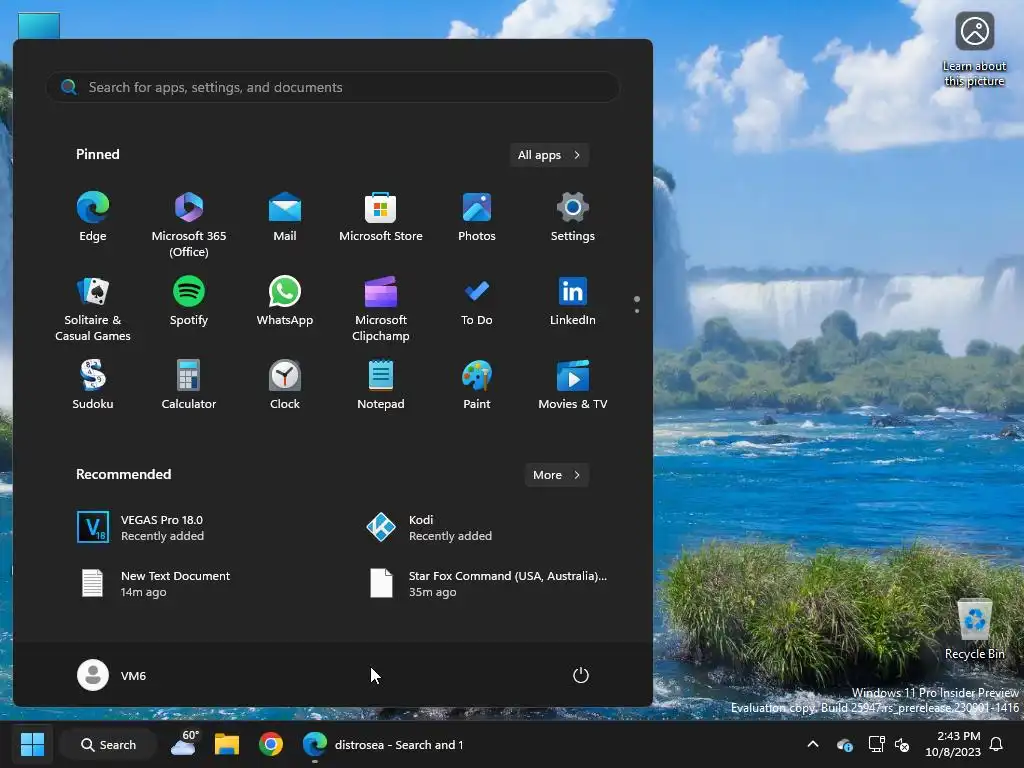
Task: Launch the To Do app
Action: (477, 301)
